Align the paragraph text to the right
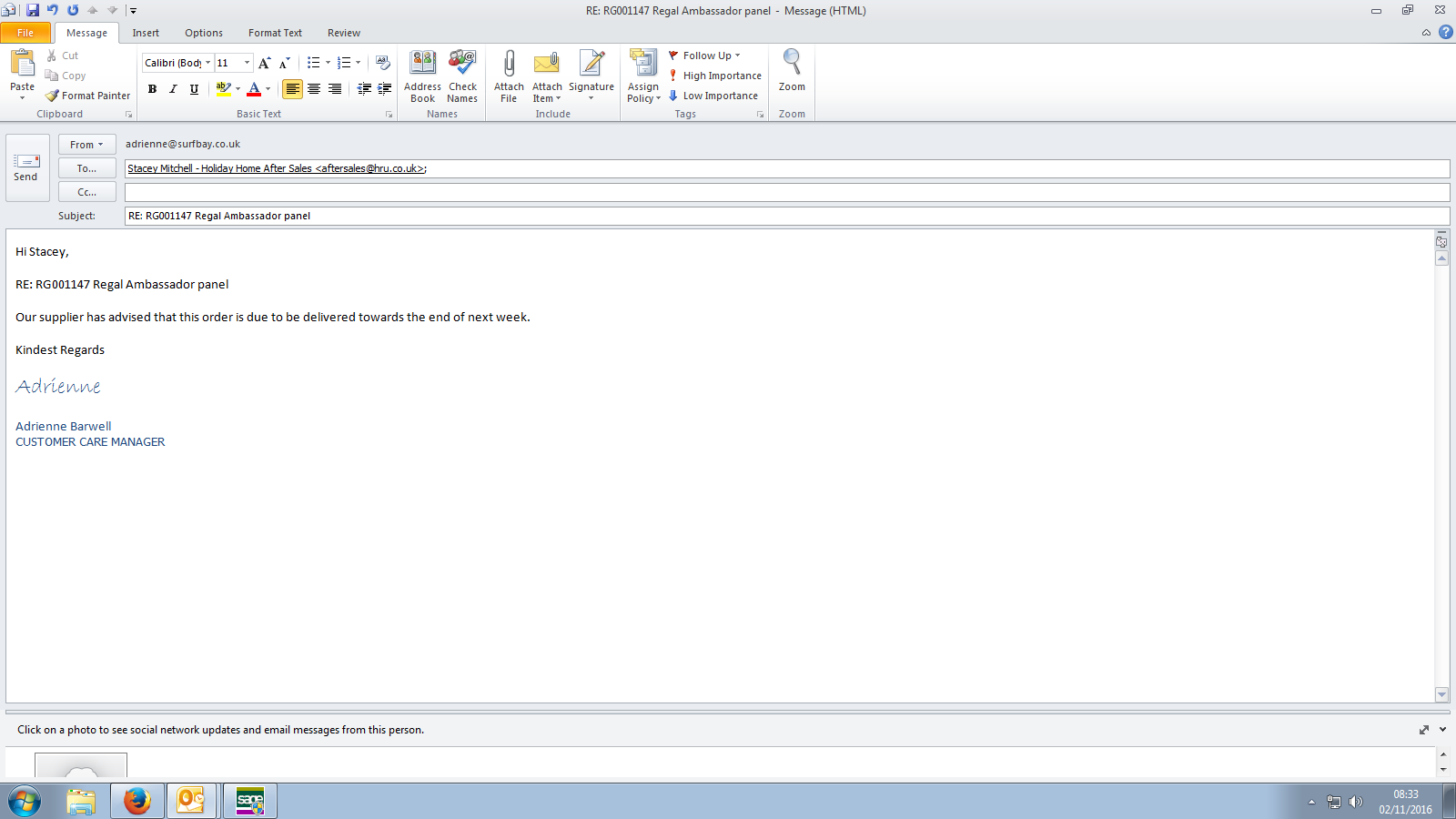The width and height of the screenshot is (1456, 819). [x=335, y=88]
